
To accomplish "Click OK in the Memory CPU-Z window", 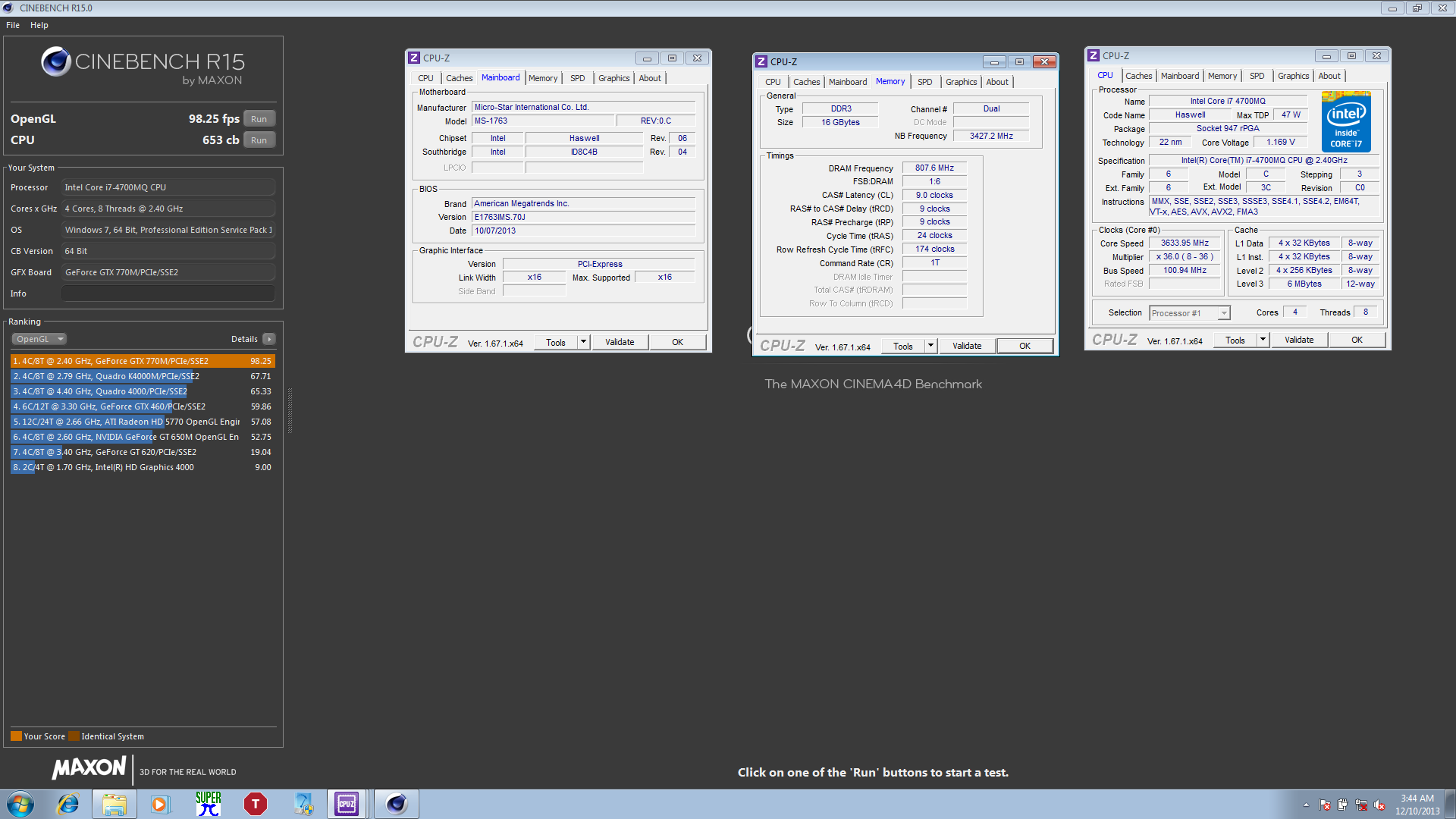I will [x=1025, y=346].
